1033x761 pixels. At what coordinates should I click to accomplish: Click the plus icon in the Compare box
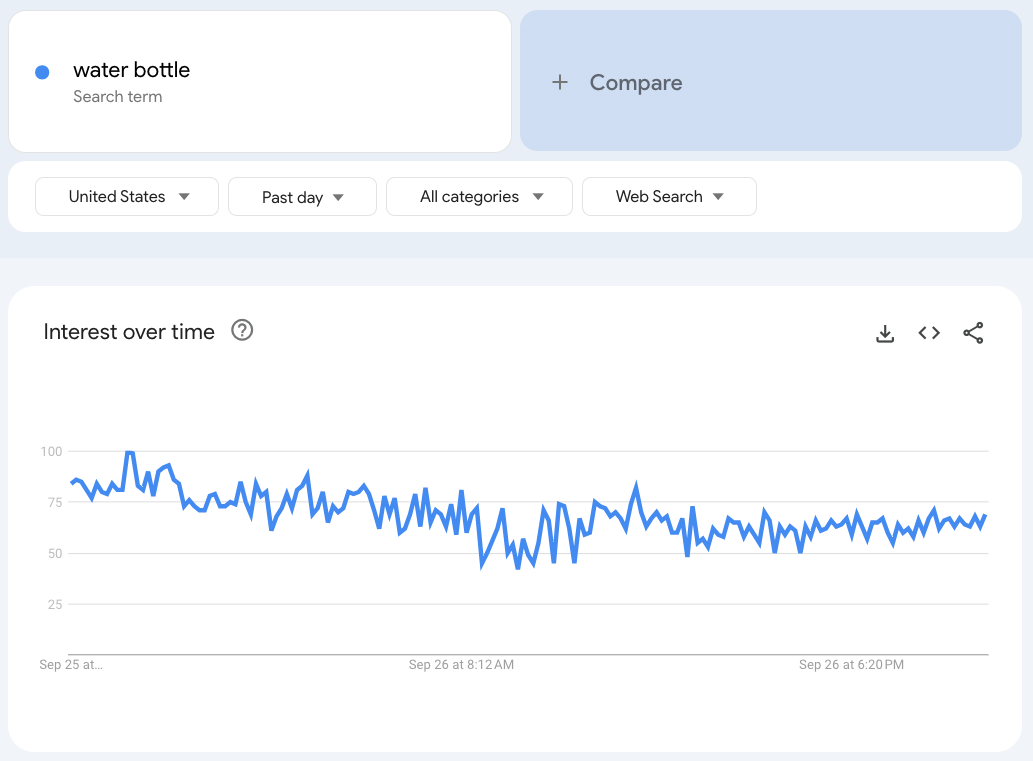tap(559, 82)
